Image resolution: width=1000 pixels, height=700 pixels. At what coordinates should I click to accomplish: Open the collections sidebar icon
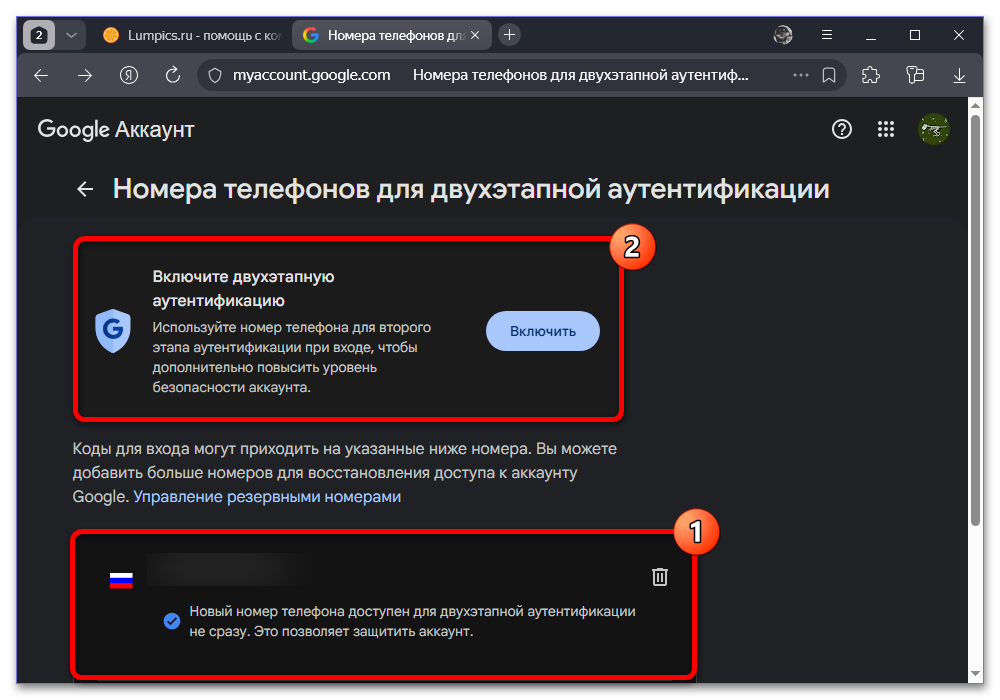(915, 75)
